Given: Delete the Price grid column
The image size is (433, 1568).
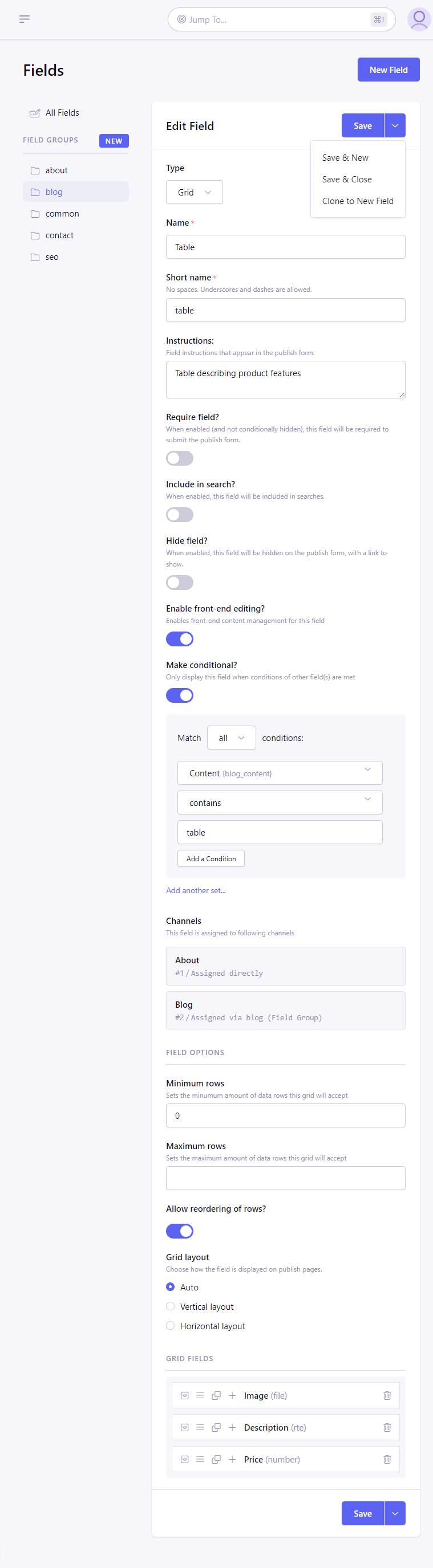Looking at the screenshot, I should 387,1459.
